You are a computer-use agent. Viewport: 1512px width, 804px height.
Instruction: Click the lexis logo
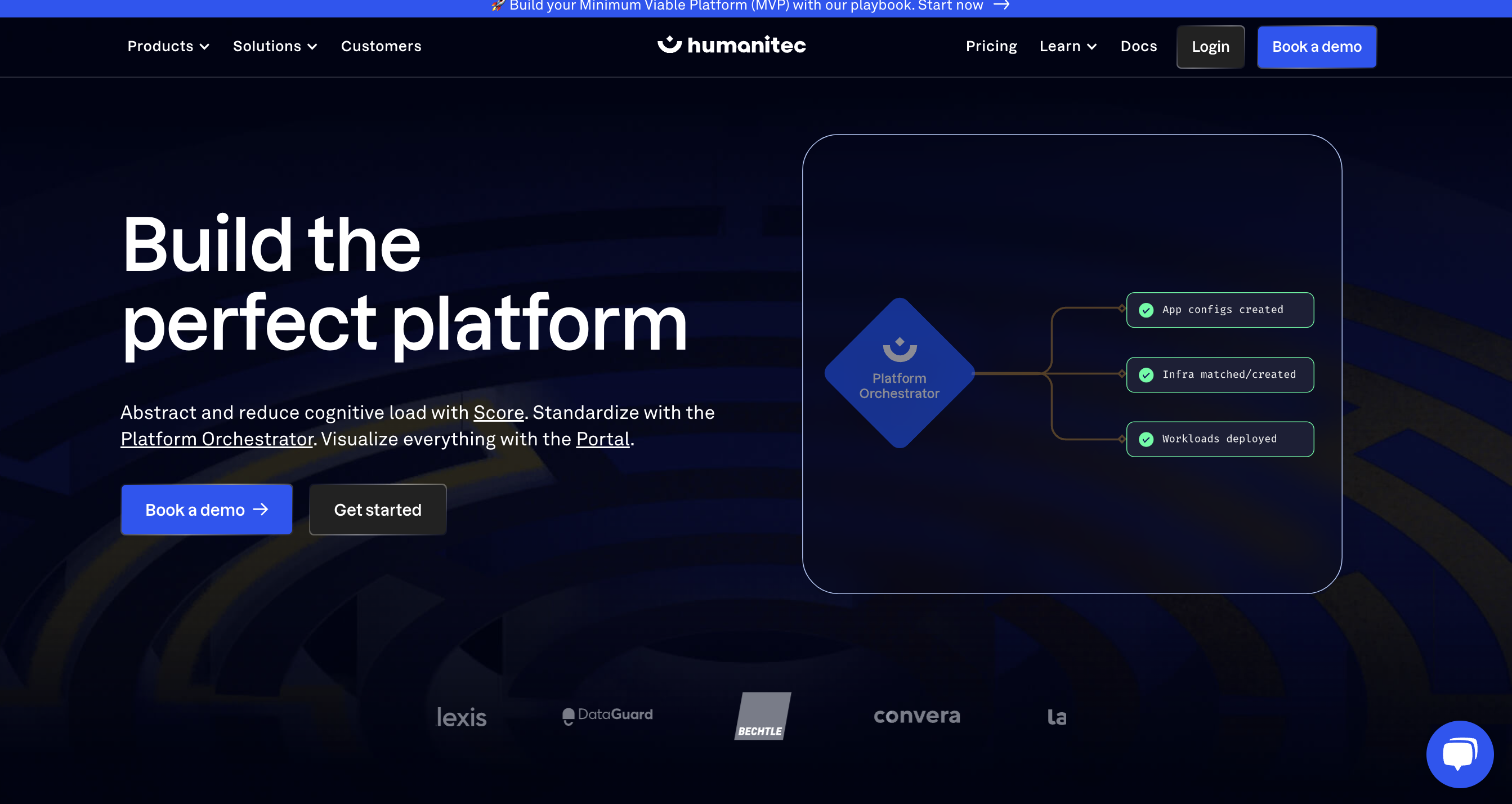click(x=462, y=717)
